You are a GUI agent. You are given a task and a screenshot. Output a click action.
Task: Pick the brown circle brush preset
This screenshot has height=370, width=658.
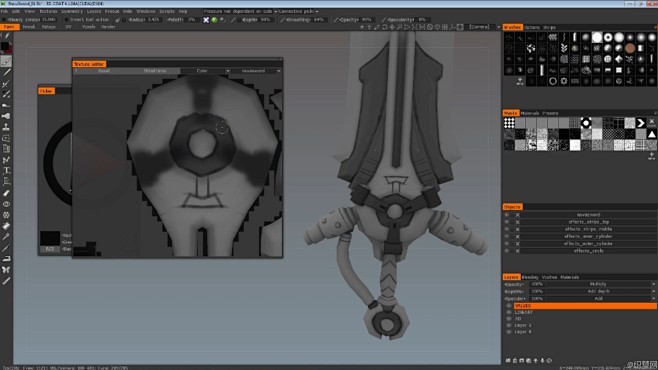click(629, 48)
